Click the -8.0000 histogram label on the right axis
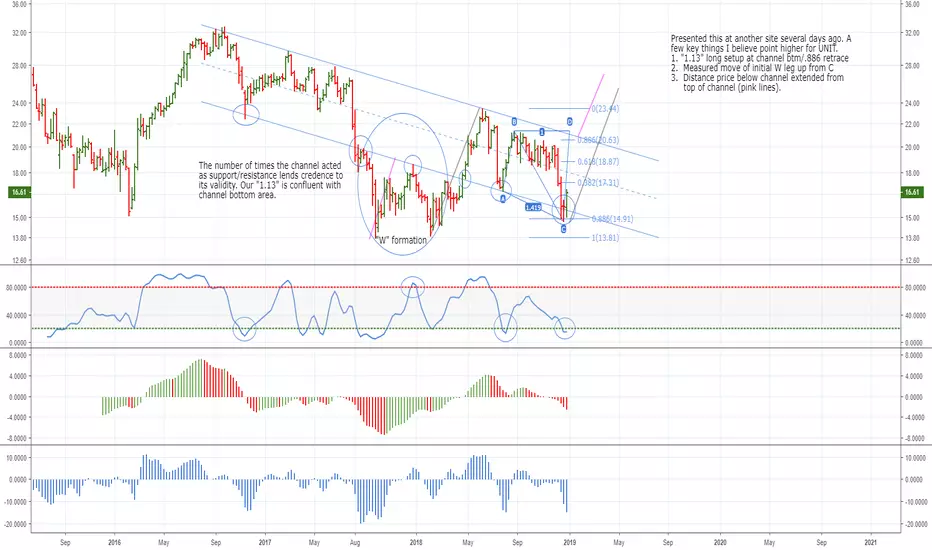The height and width of the screenshot is (550, 932). (x=914, y=438)
